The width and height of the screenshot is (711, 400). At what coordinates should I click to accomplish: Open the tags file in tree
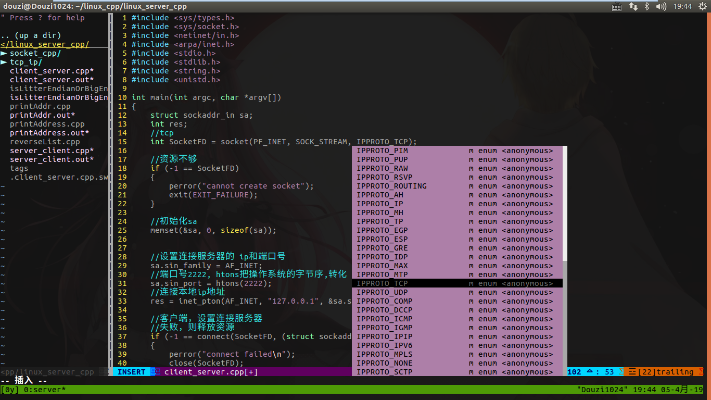click(x=19, y=168)
